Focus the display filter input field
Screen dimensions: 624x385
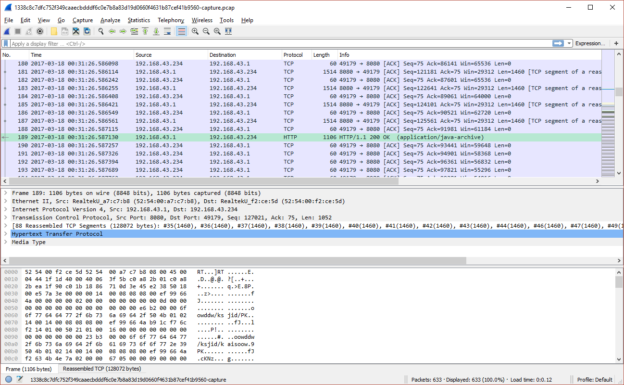[x=281, y=44]
